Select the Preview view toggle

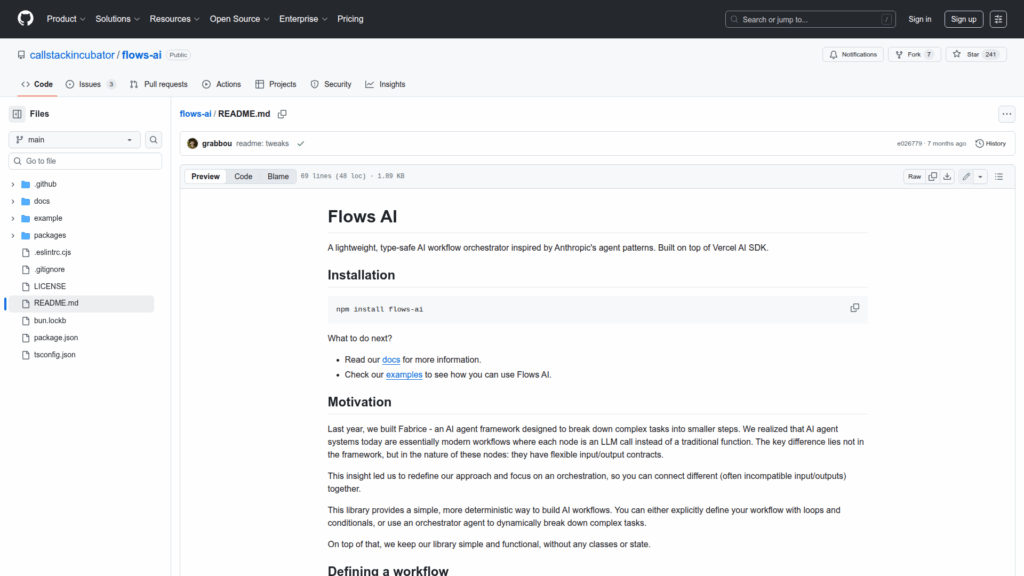point(205,176)
